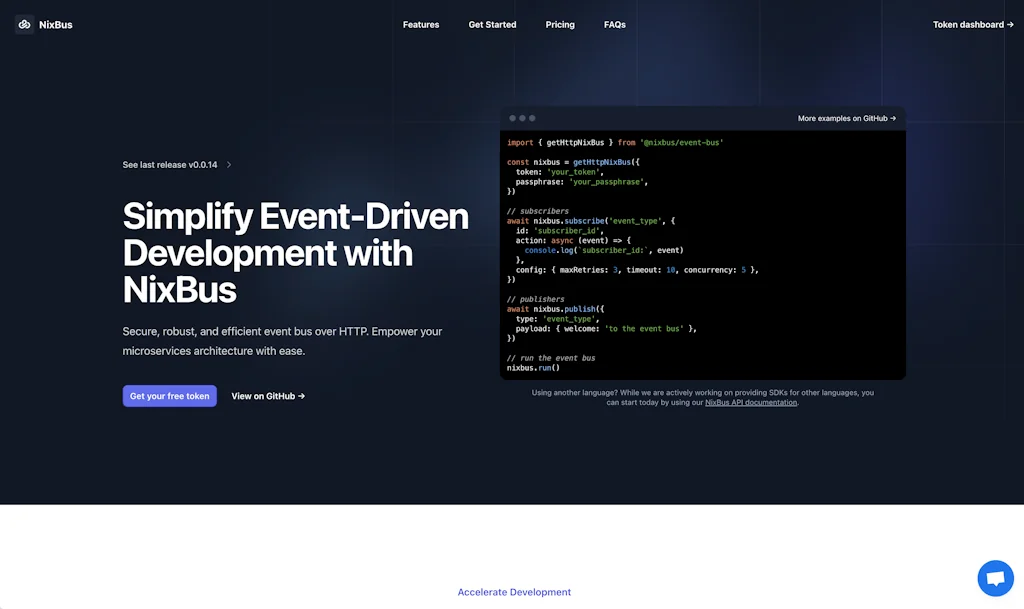Open the chat widget bubble
Viewport: 1024px width, 609px height.
point(995,577)
